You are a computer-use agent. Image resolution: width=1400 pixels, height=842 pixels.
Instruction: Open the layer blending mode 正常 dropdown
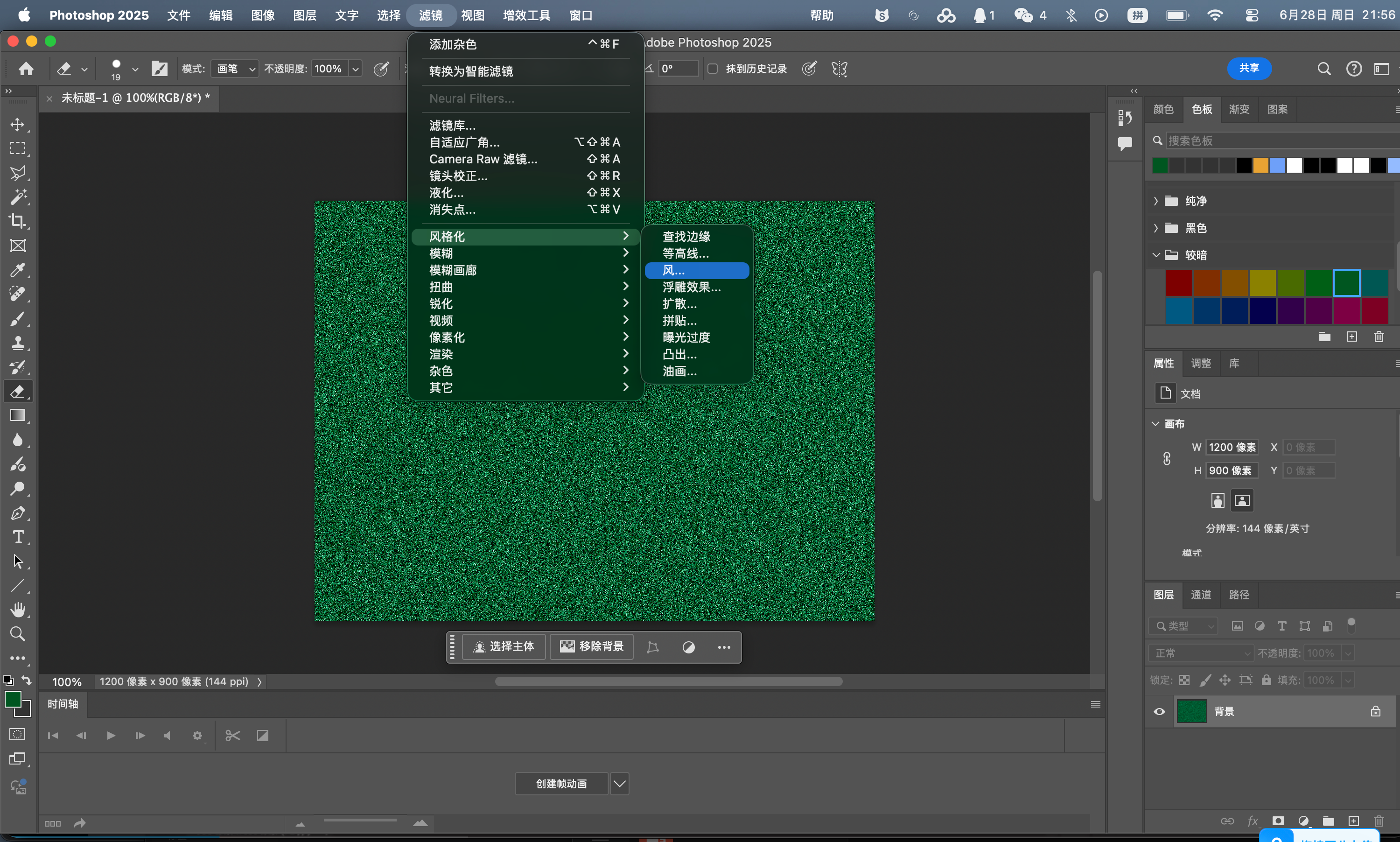point(1200,653)
